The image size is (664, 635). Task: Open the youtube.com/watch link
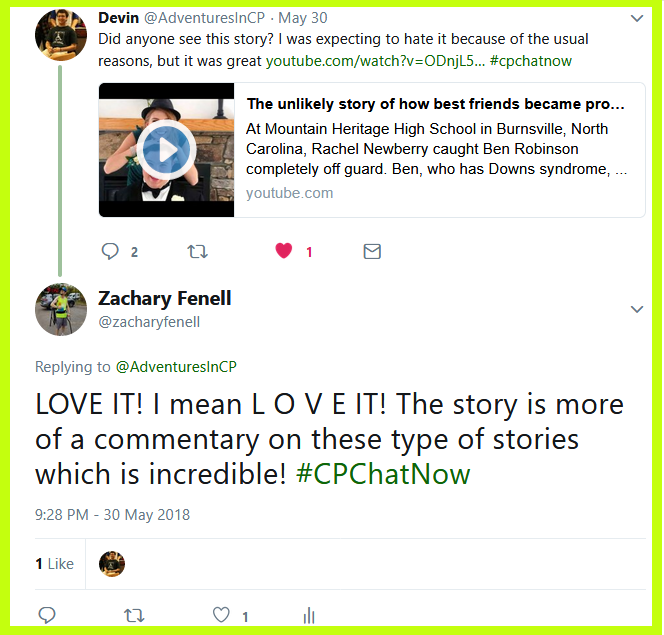click(375, 61)
